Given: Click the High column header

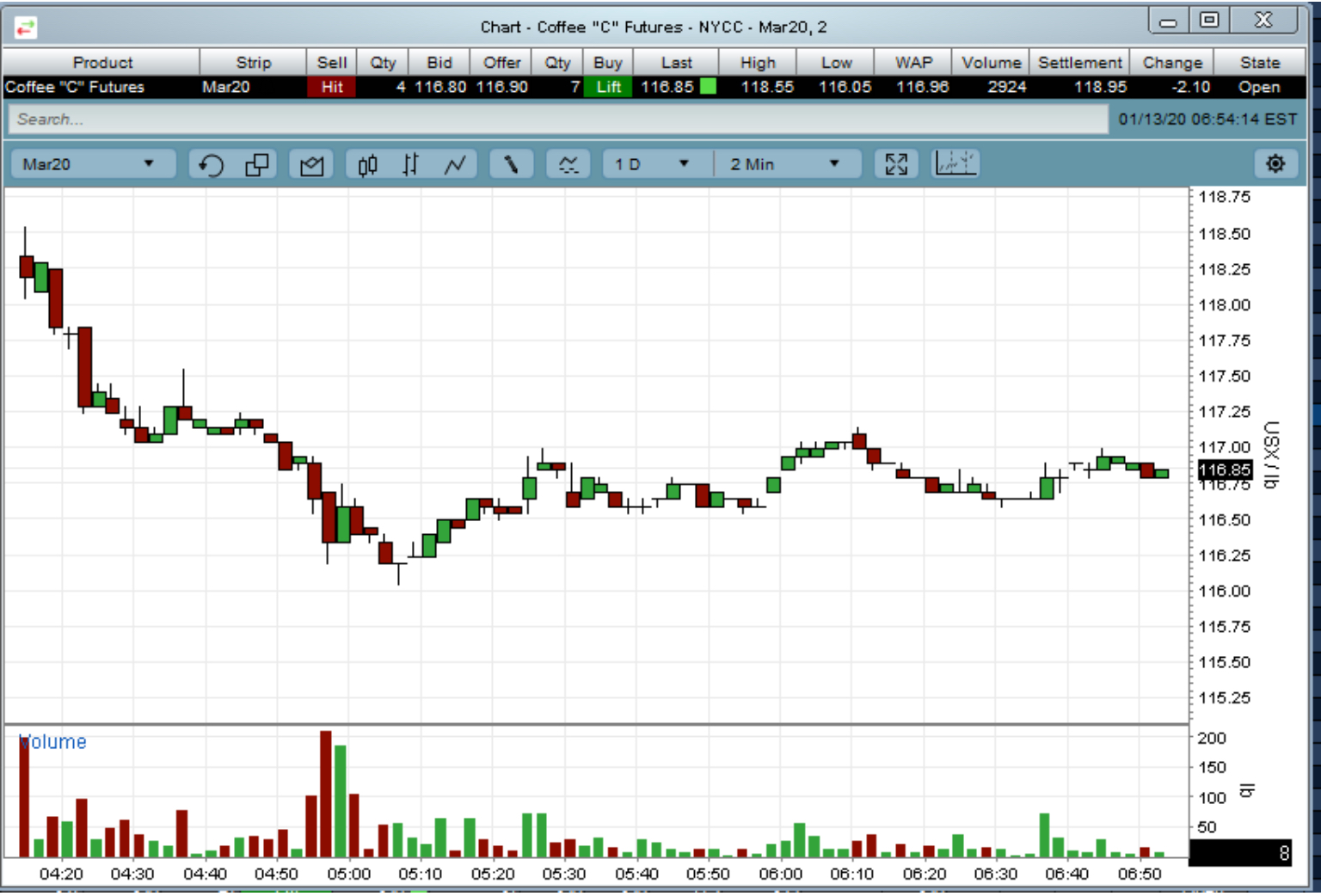Looking at the screenshot, I should coord(758,63).
